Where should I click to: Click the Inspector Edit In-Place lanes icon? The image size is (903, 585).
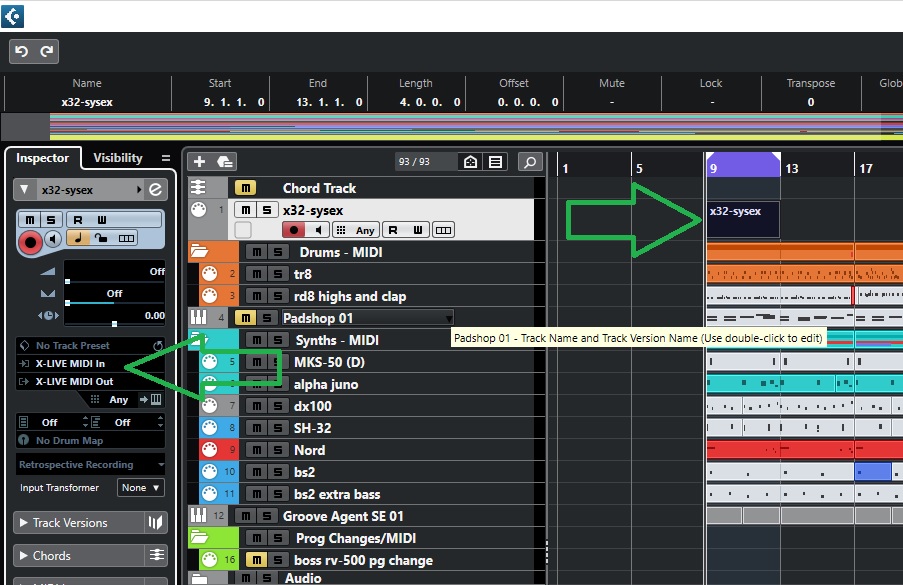tap(126, 238)
